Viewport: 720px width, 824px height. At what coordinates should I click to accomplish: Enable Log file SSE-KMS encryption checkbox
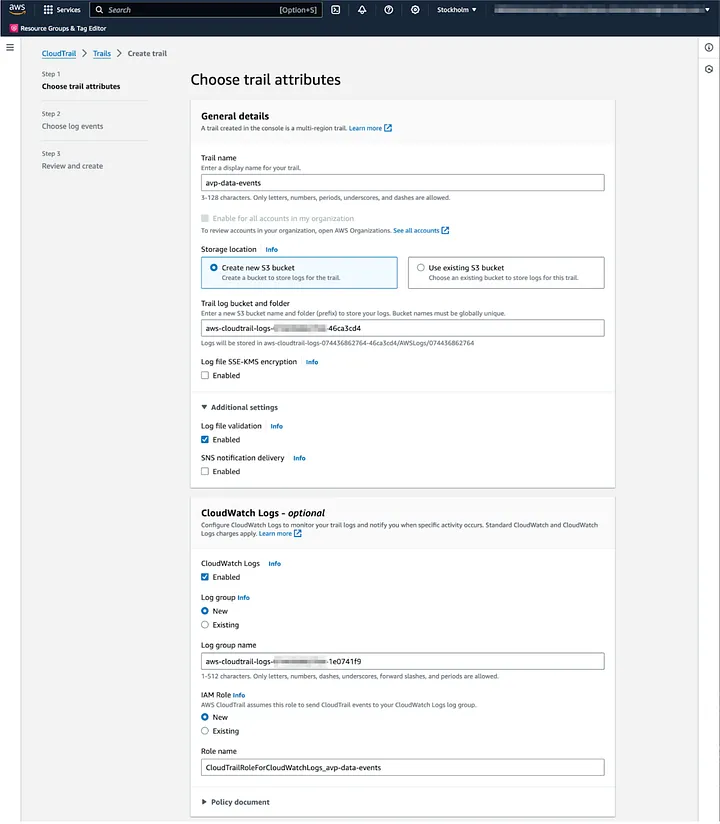pos(205,375)
